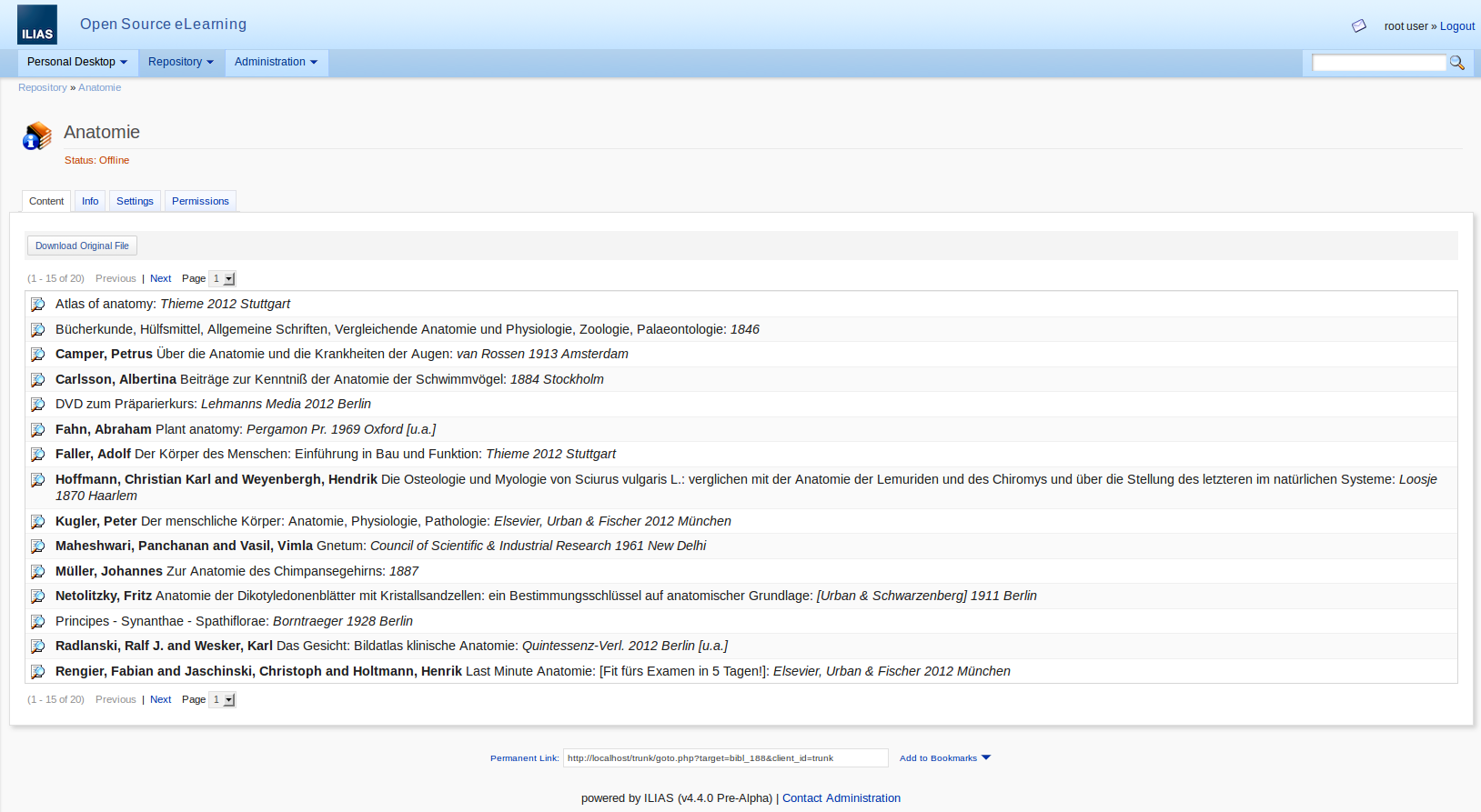This screenshot has width=1481, height=812.
Task: Open details icon for Rengier, Fabian entry
Action: point(37,672)
